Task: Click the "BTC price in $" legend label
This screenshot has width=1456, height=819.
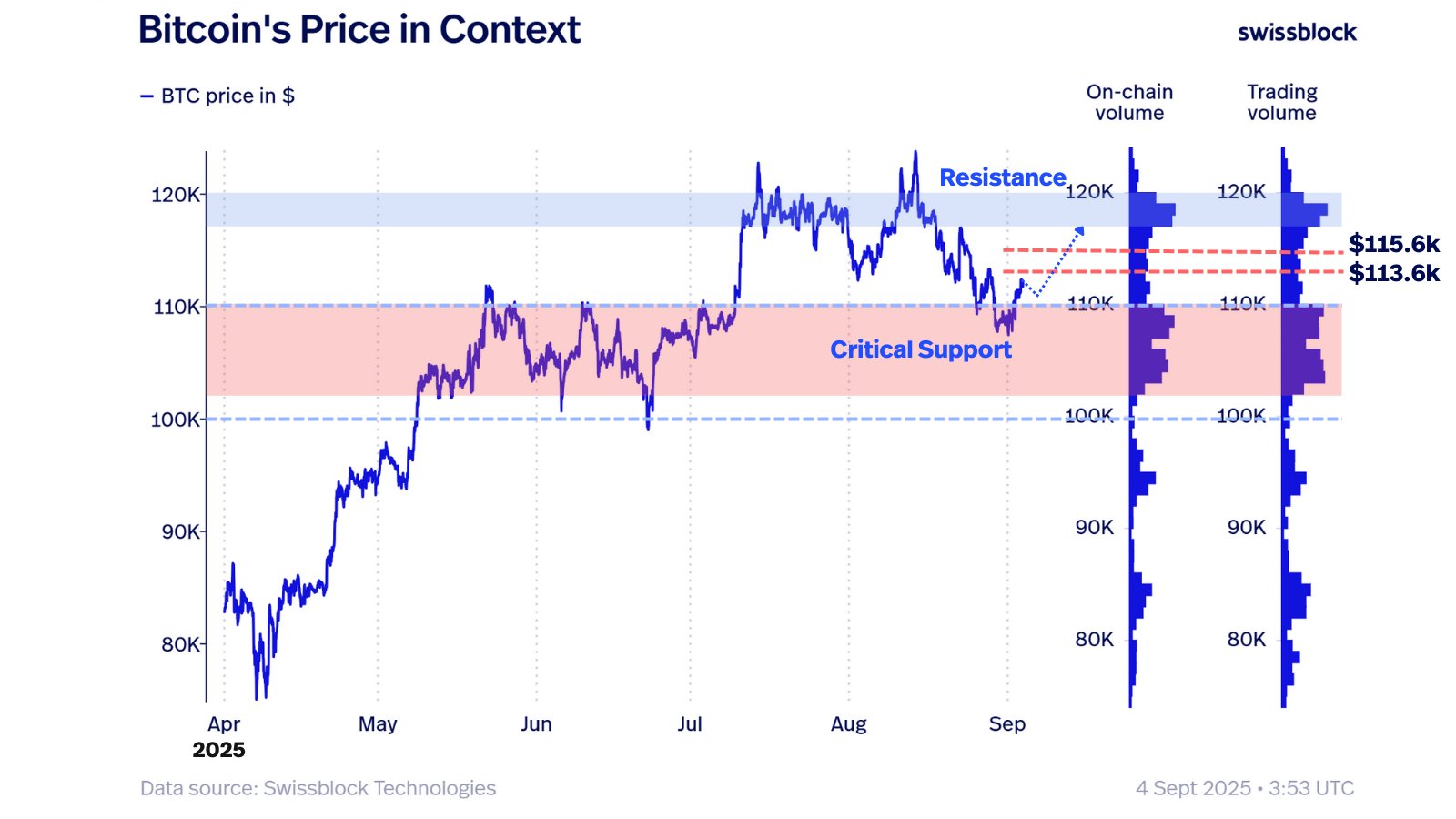Action: 227,96
